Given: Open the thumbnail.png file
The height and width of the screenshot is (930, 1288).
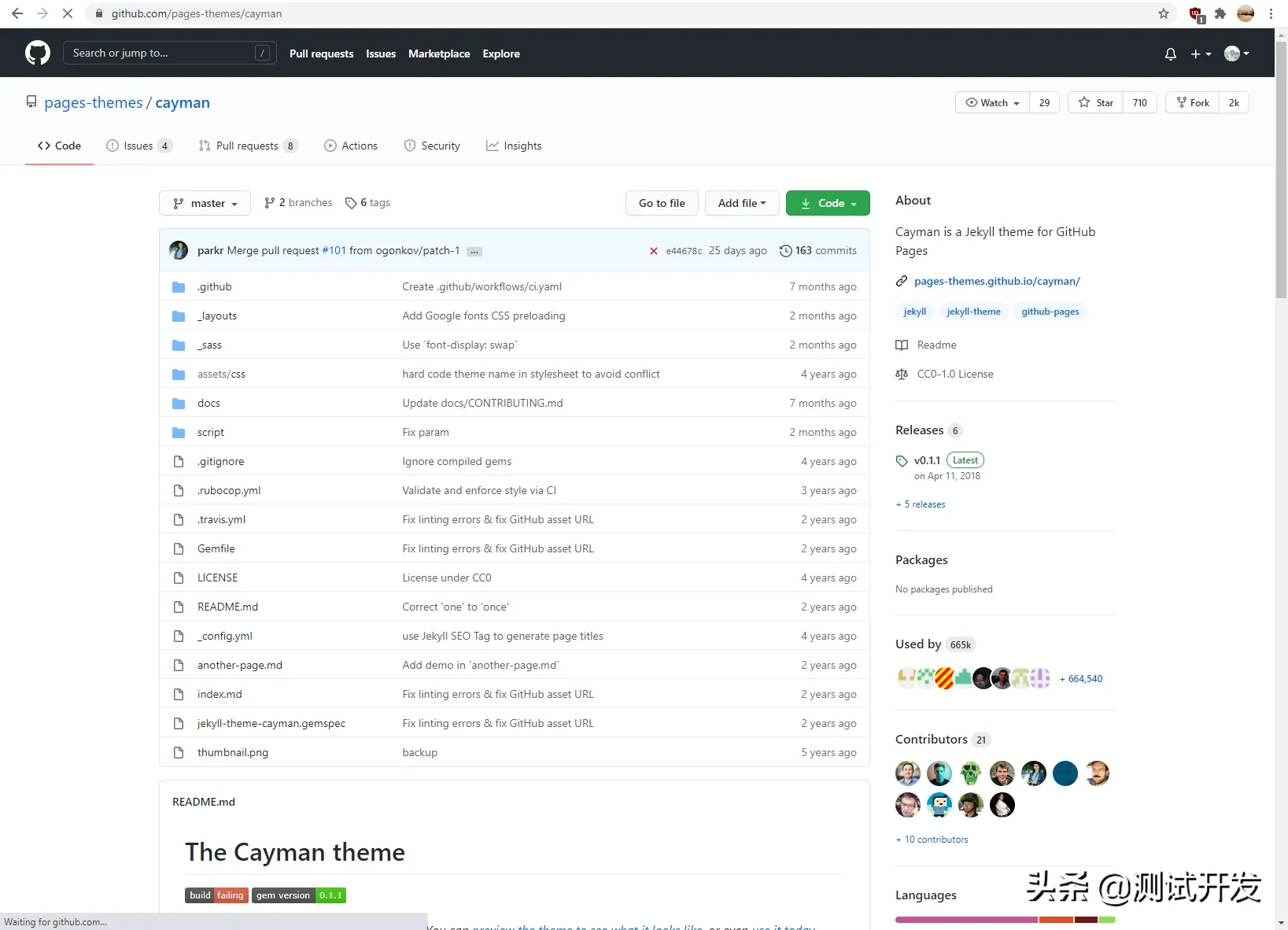Looking at the screenshot, I should coord(233,752).
